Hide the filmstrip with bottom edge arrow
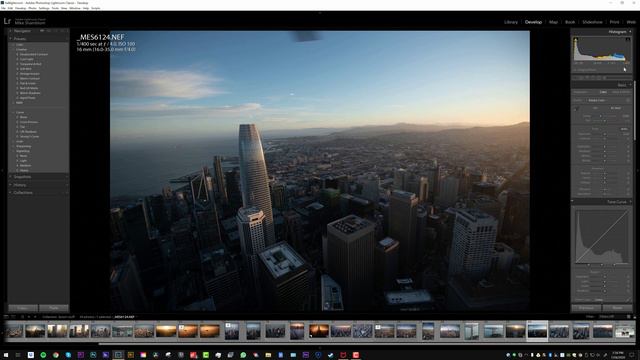This screenshot has height=360, width=640. pos(320,349)
